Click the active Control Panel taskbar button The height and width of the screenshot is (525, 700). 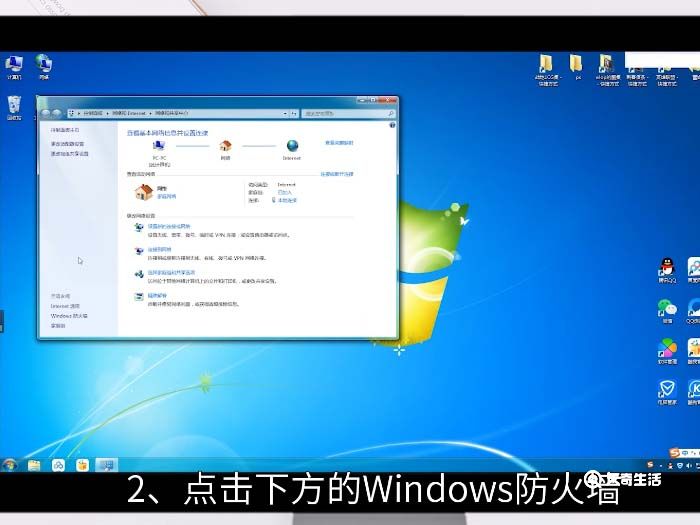click(107, 465)
